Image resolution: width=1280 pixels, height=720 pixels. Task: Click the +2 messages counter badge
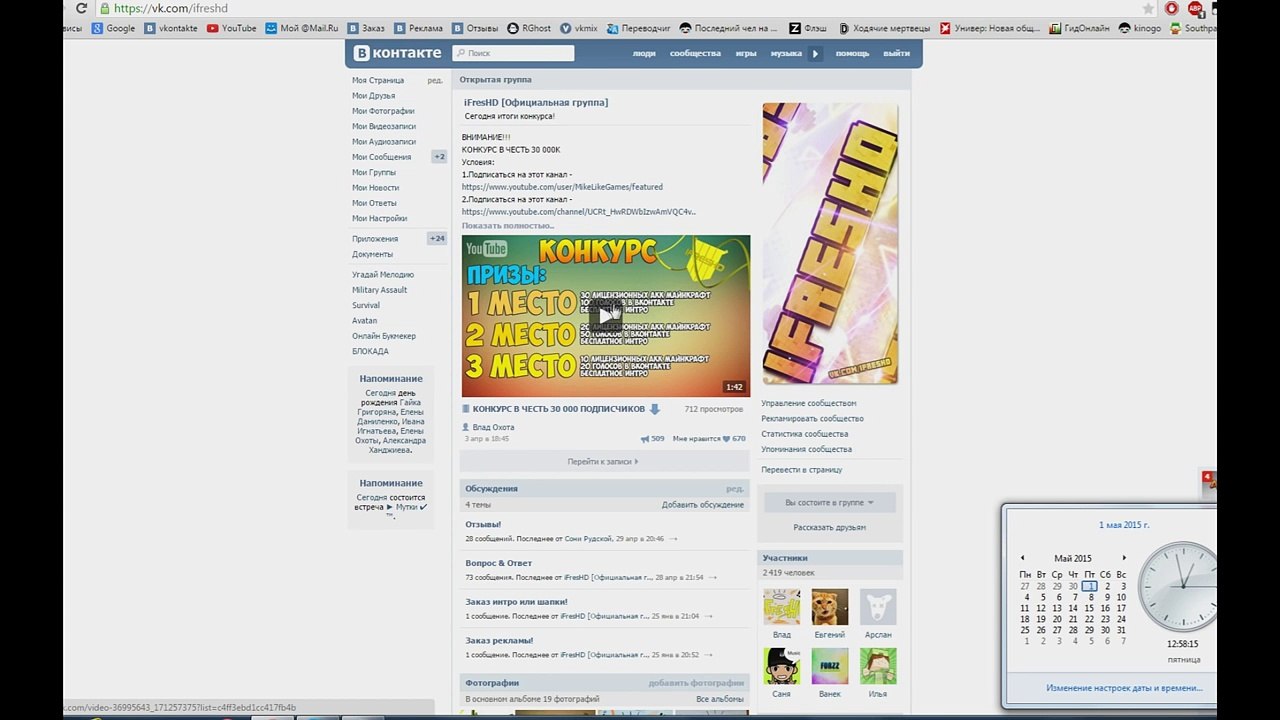tap(439, 157)
